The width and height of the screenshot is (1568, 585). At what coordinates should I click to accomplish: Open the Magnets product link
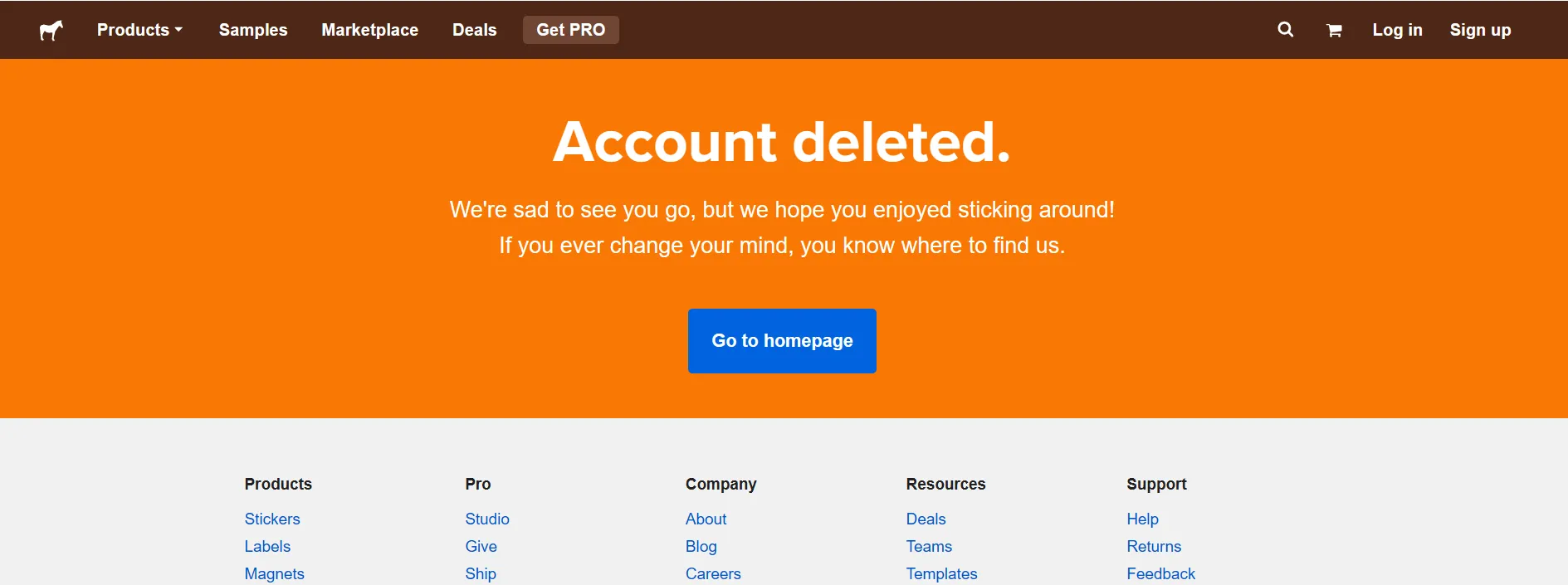click(274, 573)
